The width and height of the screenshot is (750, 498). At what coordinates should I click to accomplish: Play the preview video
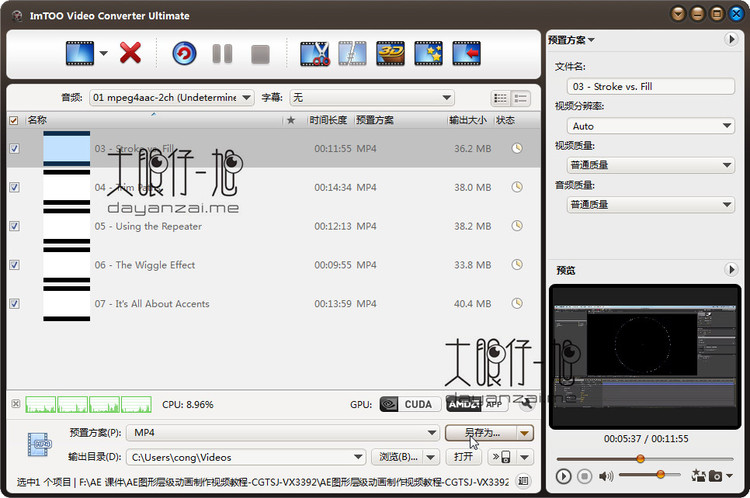point(563,476)
